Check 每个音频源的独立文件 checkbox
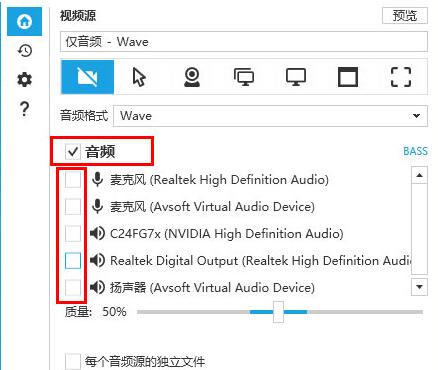Viewport: 438px width, 370px height. click(73, 362)
